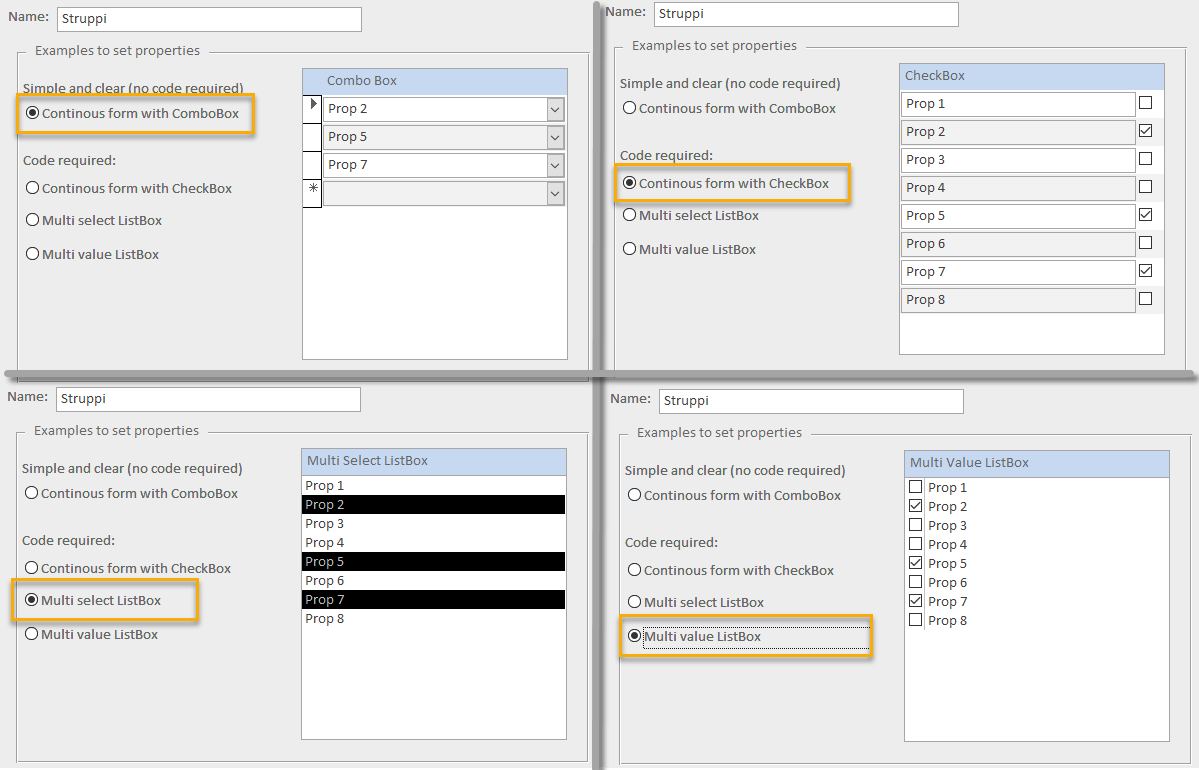Click the 'Combo Box' subform header
The height and width of the screenshot is (770, 1199).
point(435,81)
